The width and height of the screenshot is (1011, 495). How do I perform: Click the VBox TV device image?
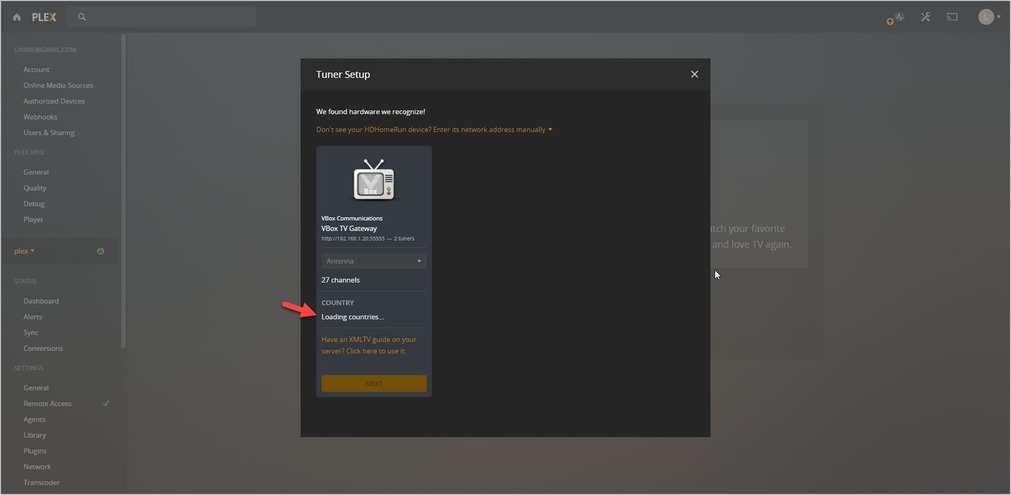pos(374,180)
